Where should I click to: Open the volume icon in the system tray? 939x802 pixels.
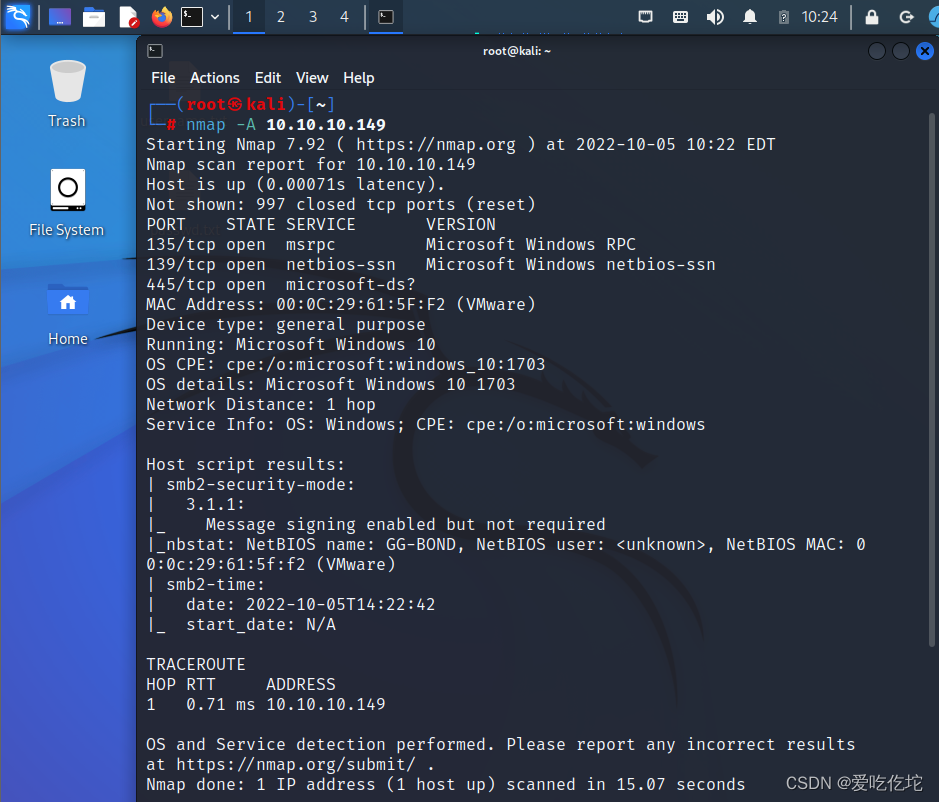[x=714, y=16]
